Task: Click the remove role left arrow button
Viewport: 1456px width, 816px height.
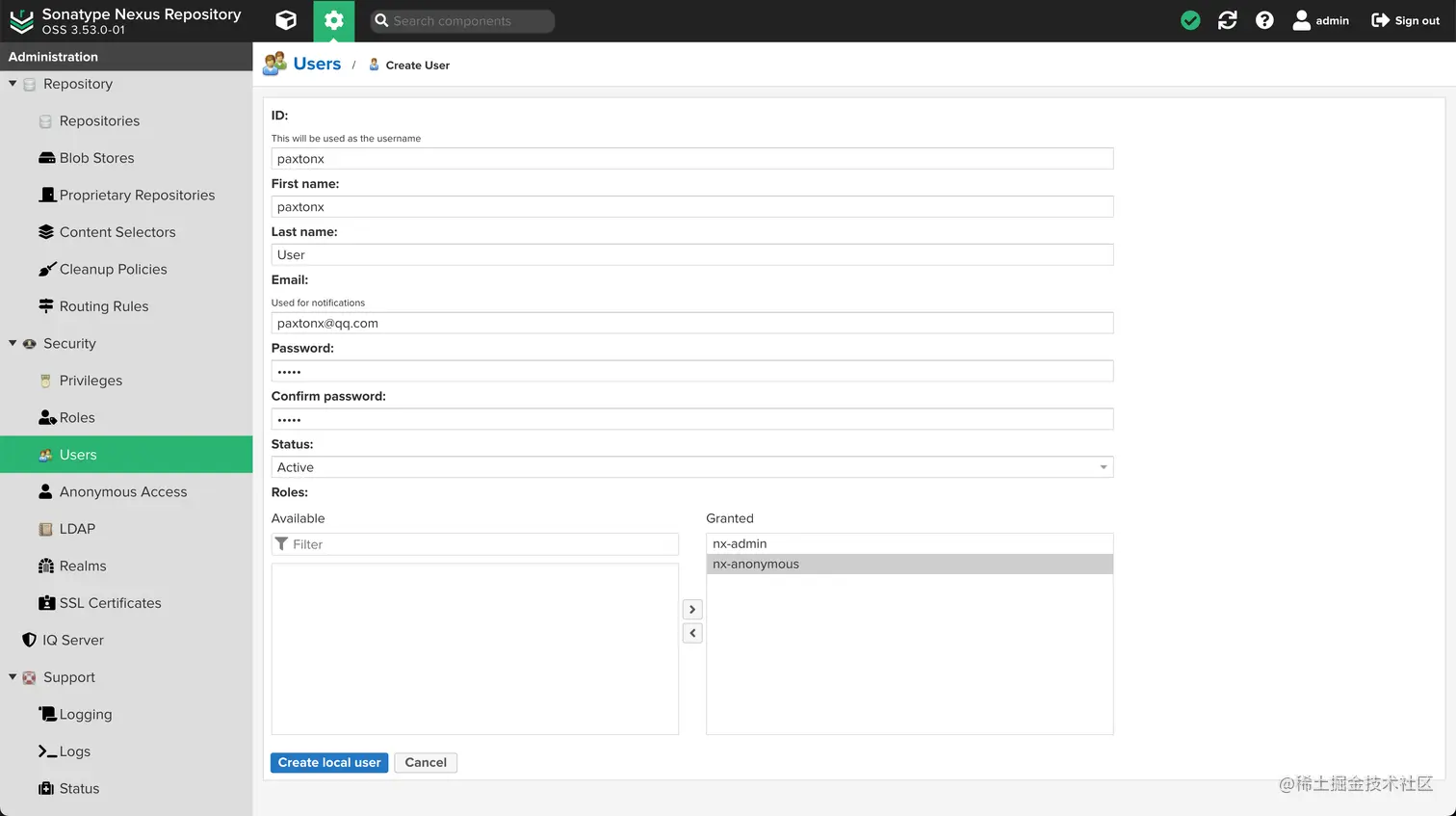Action: pos(692,633)
